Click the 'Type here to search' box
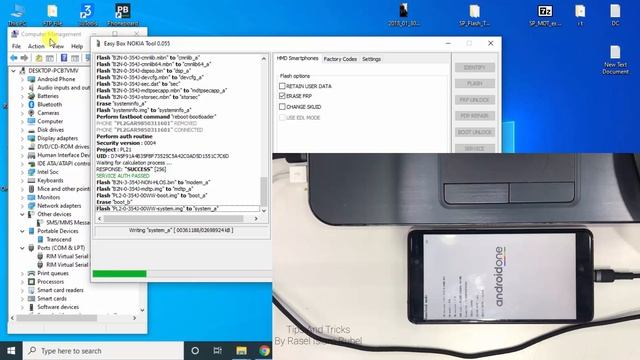Viewport: 640px width, 360px height. [x=103, y=351]
